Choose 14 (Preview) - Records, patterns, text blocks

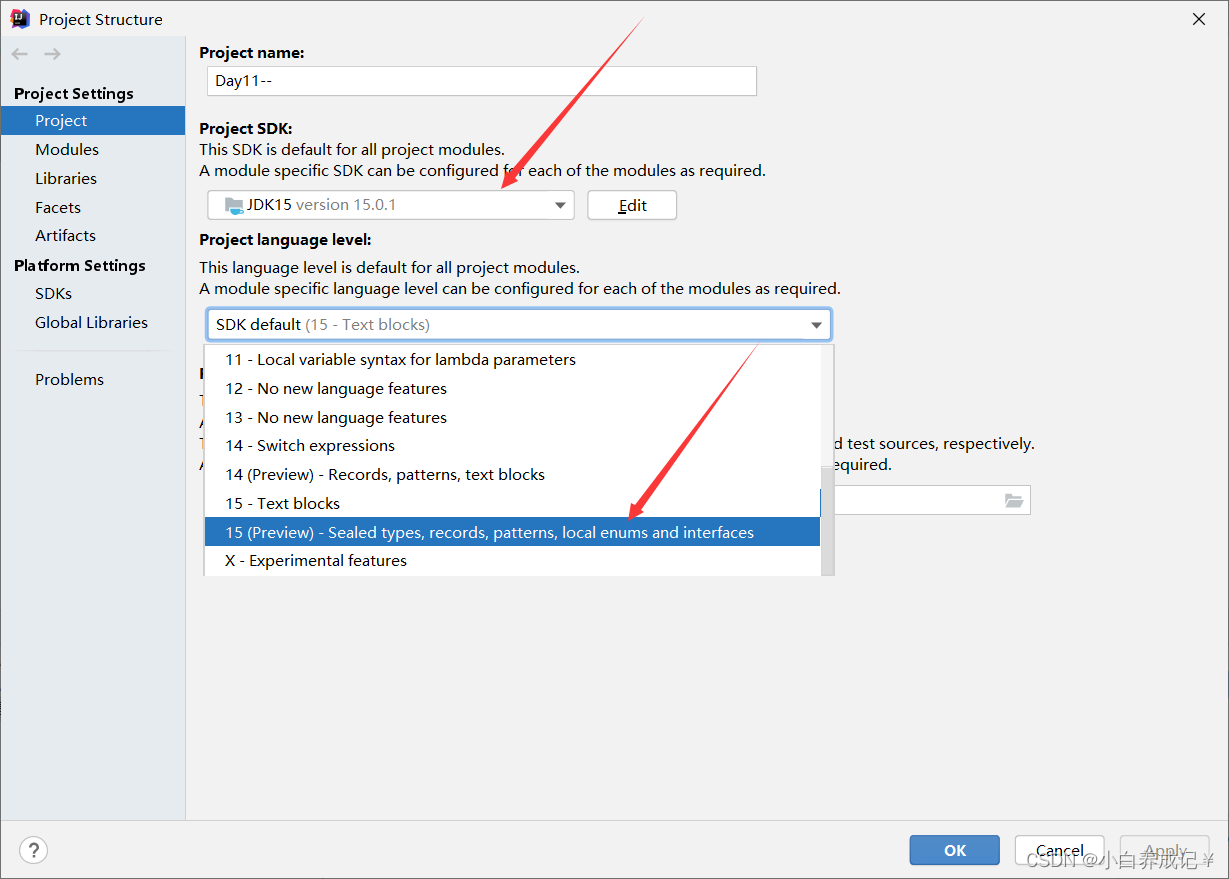pyautogui.click(x=512, y=474)
